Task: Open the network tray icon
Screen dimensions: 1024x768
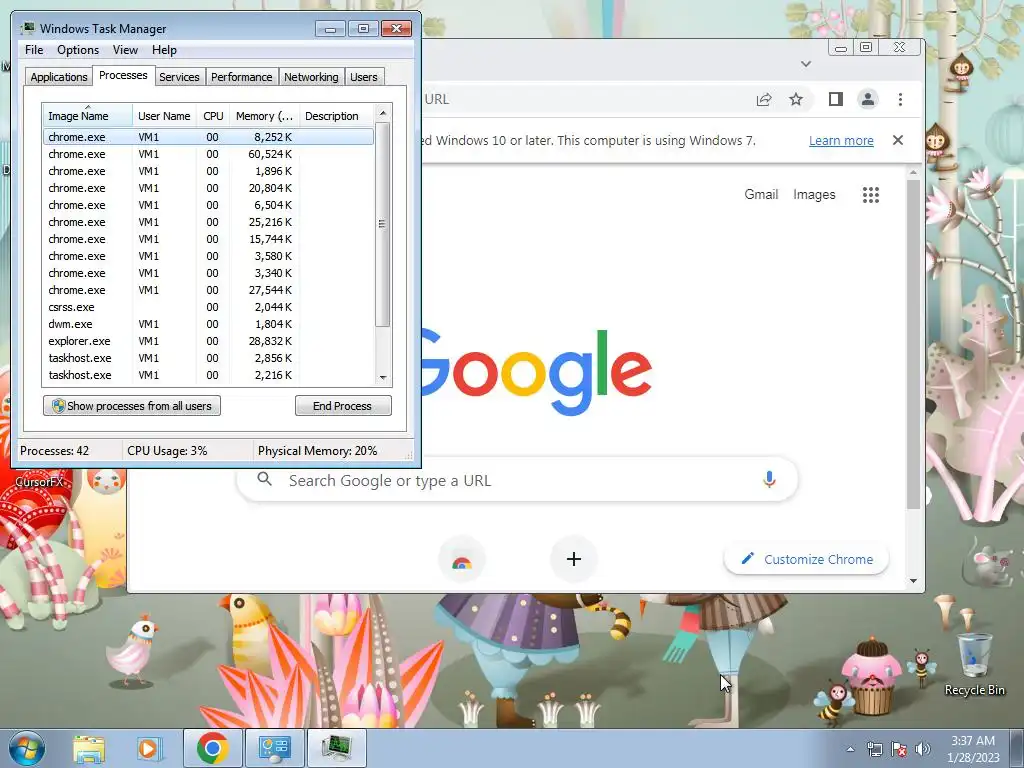Action: 874,749
